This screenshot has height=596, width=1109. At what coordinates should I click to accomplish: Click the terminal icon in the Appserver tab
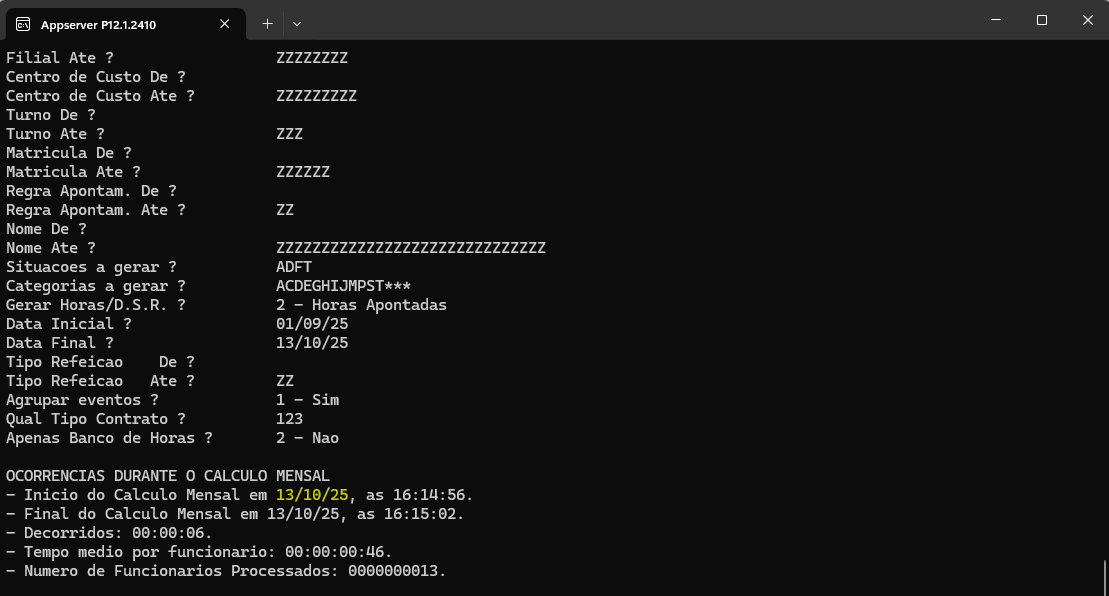(x=23, y=23)
